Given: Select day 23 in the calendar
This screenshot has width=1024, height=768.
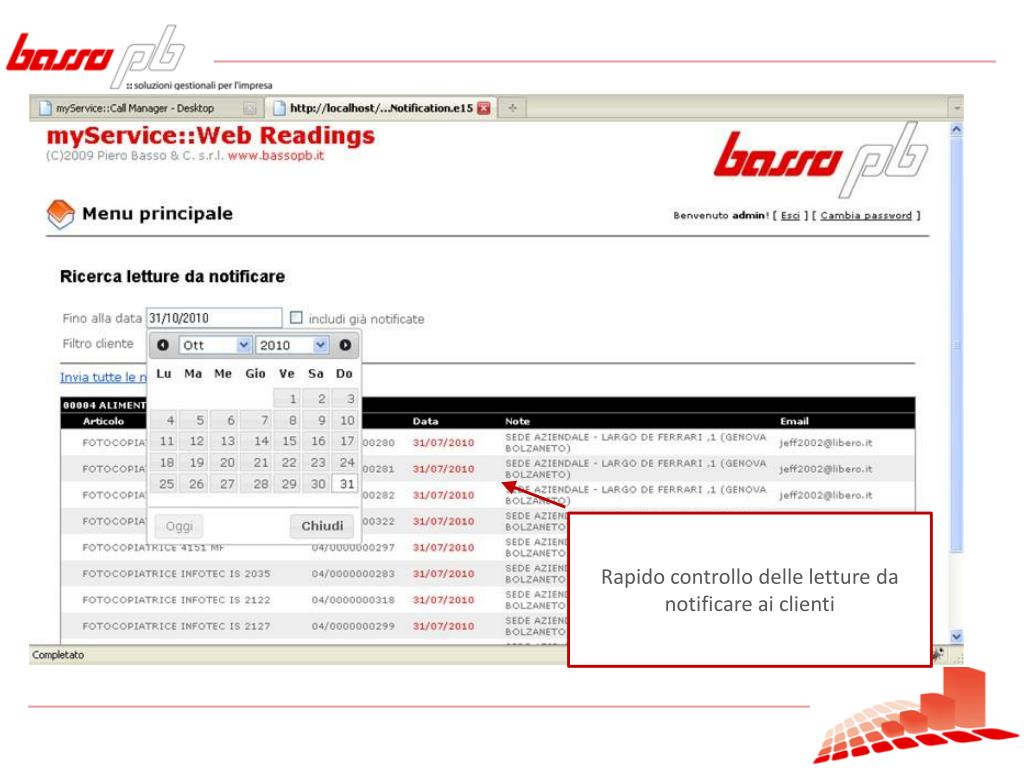Looking at the screenshot, I should [316, 462].
